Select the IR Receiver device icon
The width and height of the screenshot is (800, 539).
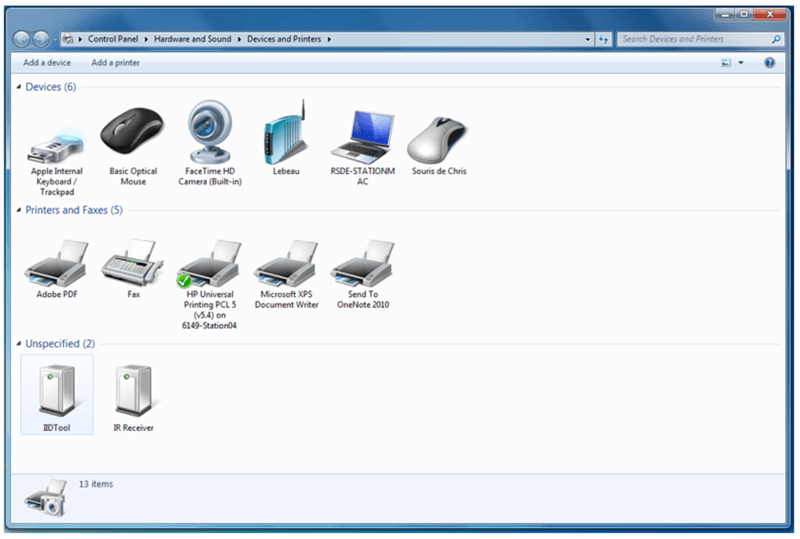point(133,390)
